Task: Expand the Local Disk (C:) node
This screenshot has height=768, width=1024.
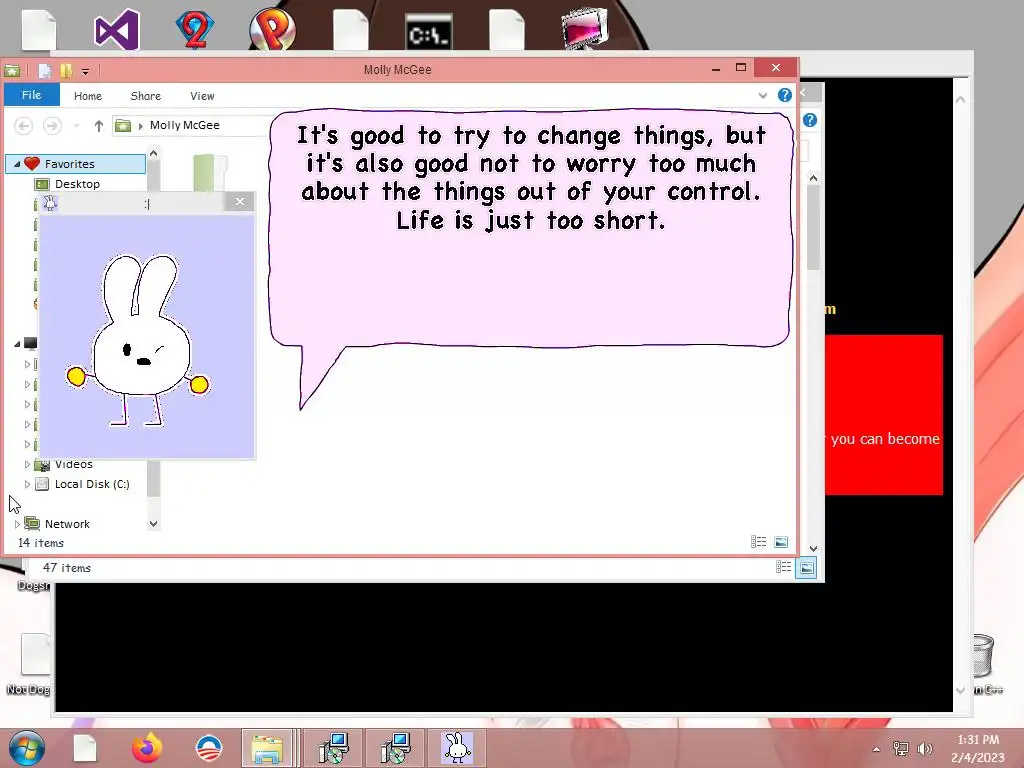Action: click(x=27, y=484)
